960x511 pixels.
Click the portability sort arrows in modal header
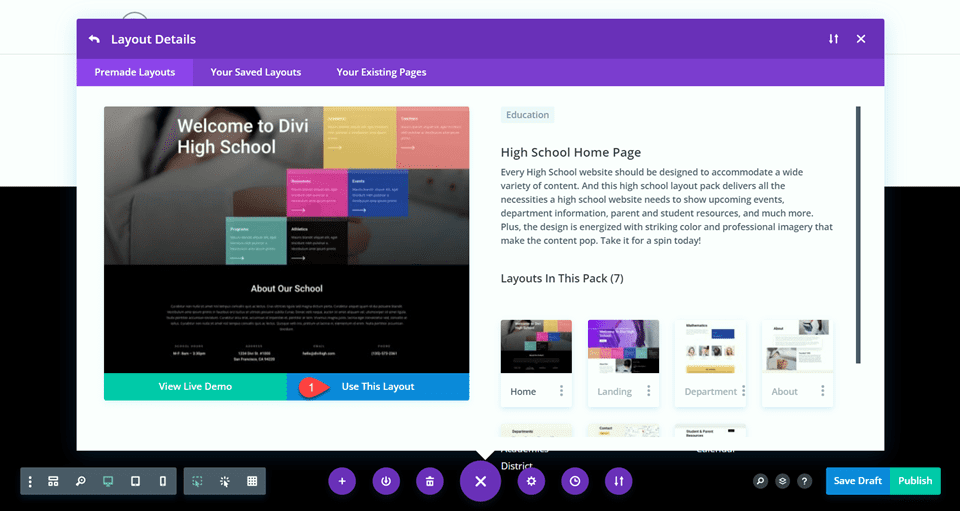833,39
